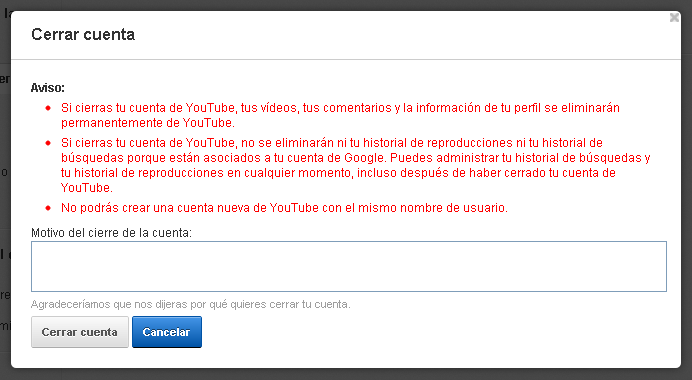Click the blue Cancelar button
The image size is (692, 380).
click(x=167, y=332)
